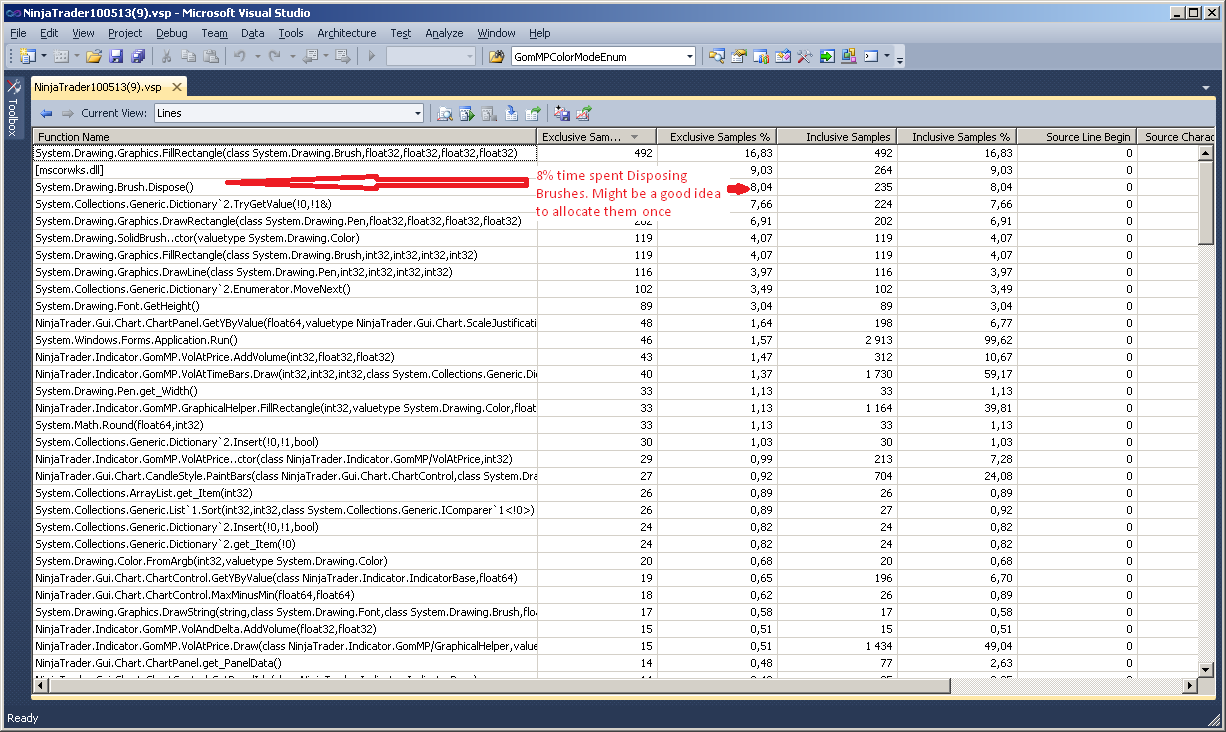Click the Navigate Forward icon

[x=342, y=56]
